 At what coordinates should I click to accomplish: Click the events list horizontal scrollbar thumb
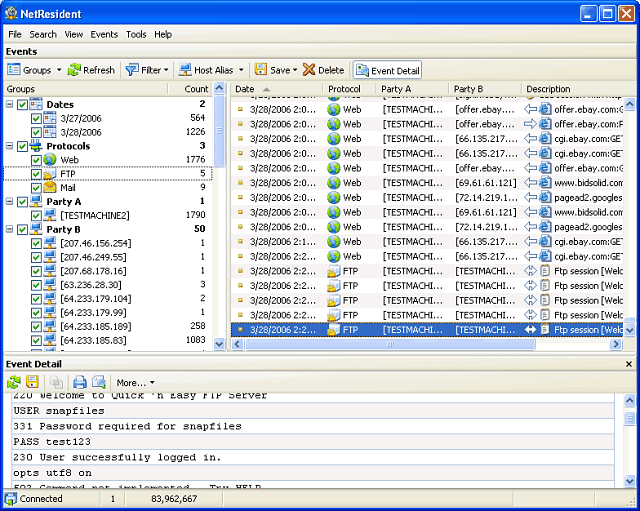tap(390, 344)
